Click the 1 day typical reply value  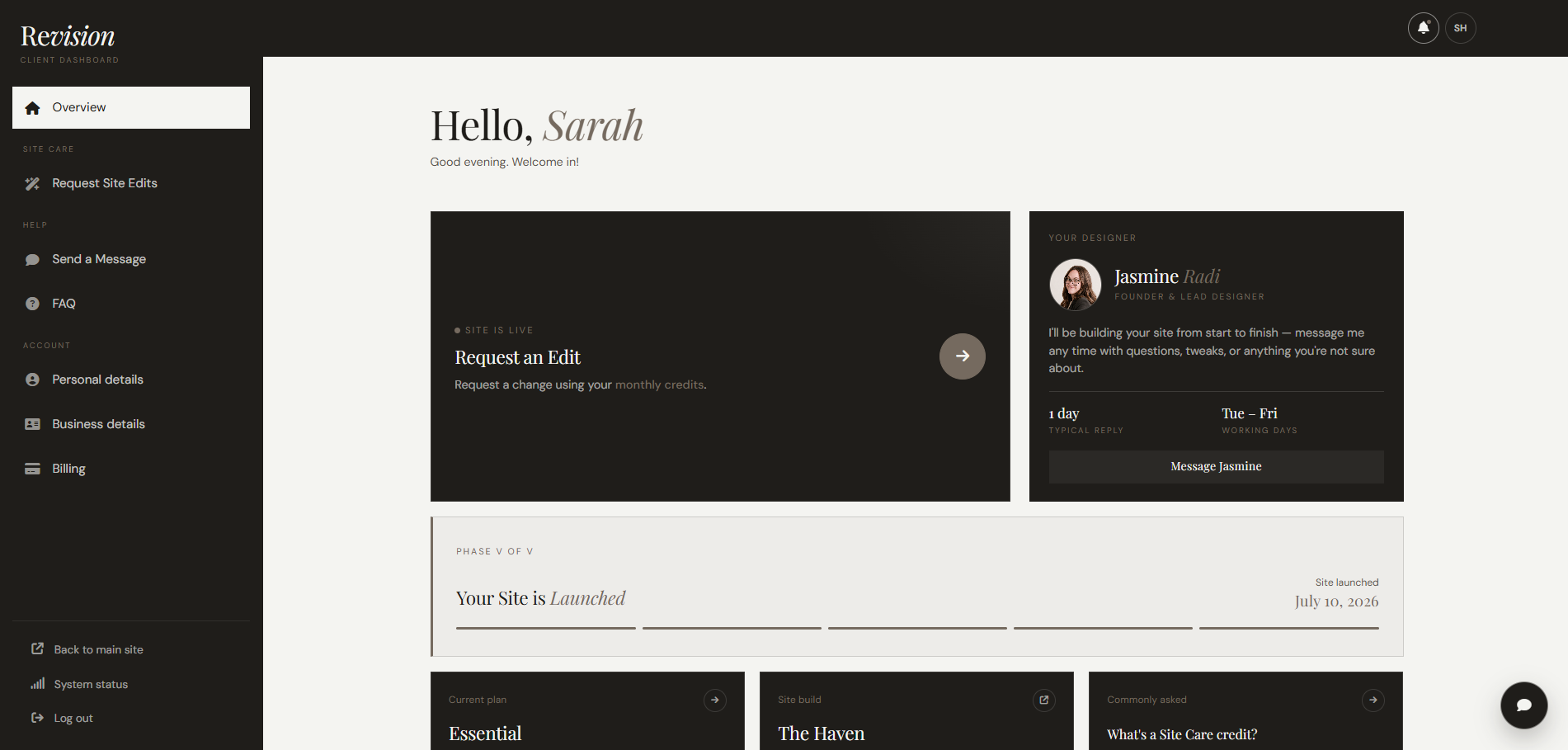tap(1064, 413)
